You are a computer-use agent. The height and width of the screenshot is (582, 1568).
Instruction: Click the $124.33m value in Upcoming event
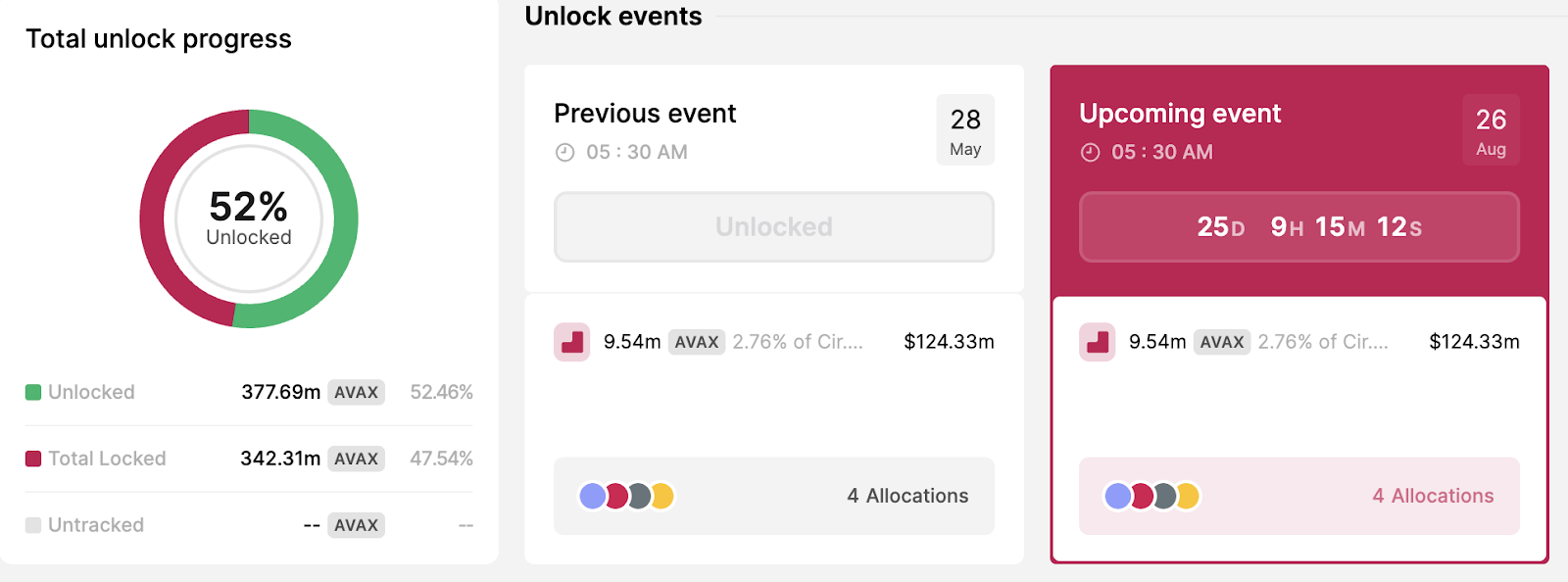(x=1474, y=343)
